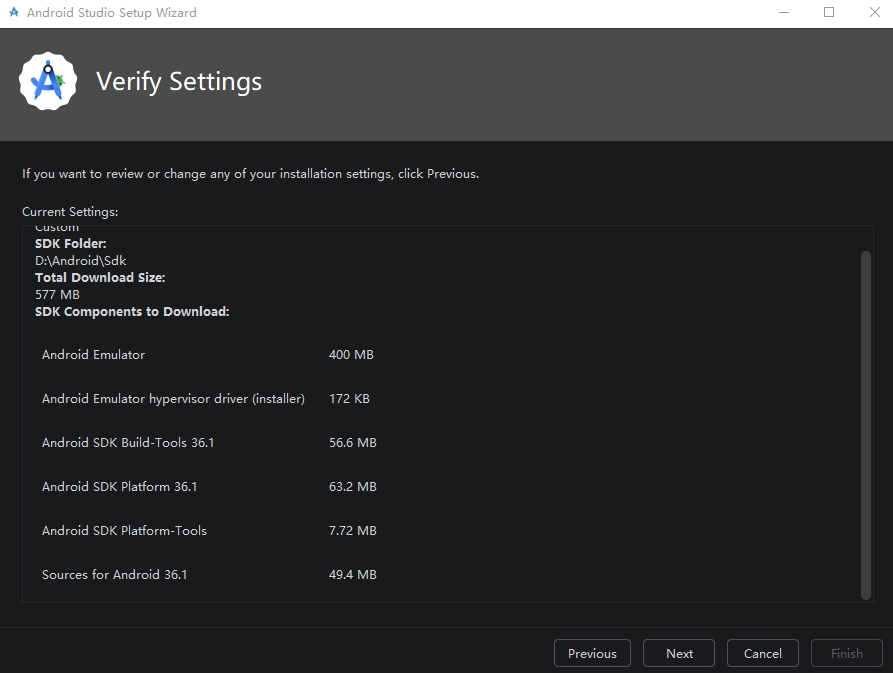Select Android SDK Platform 36.1 entry
The image size is (893, 673).
[120, 487]
